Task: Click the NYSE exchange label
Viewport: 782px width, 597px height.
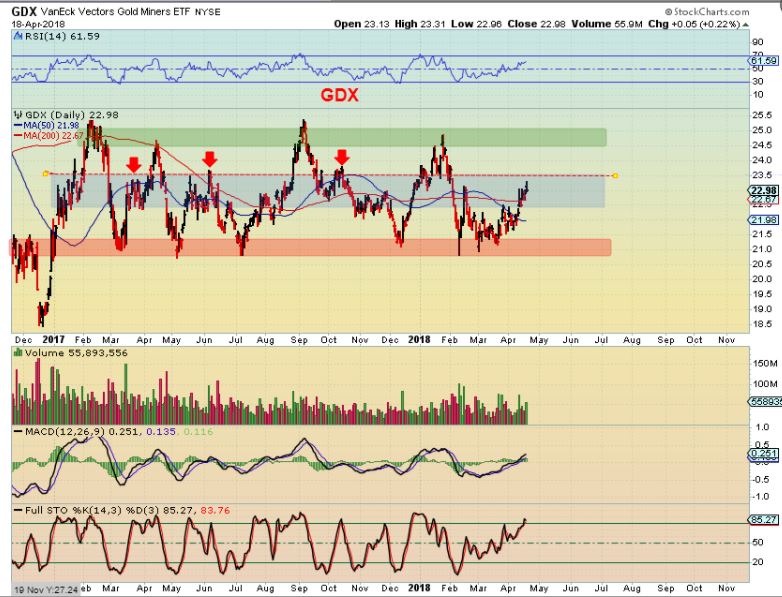Action: (x=207, y=12)
